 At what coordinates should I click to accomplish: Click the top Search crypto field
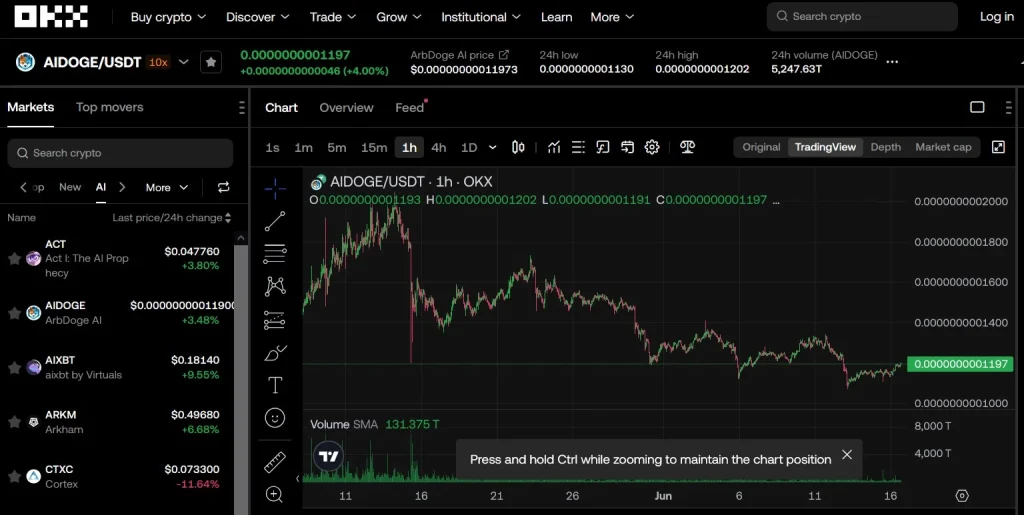pos(862,16)
